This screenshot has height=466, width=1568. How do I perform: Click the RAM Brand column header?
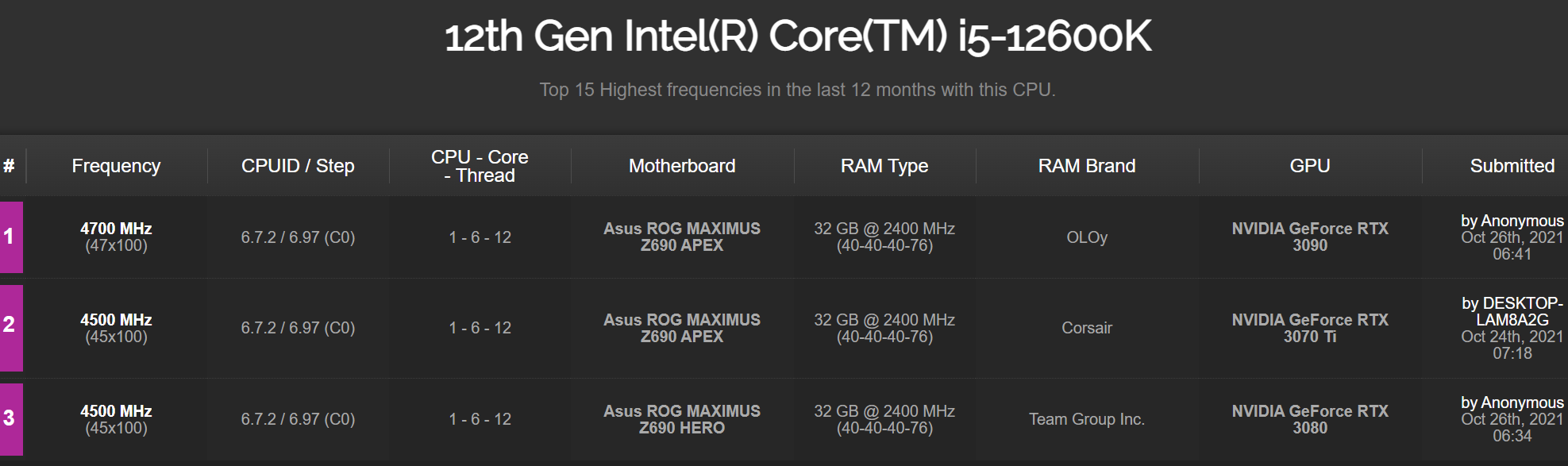(1086, 166)
